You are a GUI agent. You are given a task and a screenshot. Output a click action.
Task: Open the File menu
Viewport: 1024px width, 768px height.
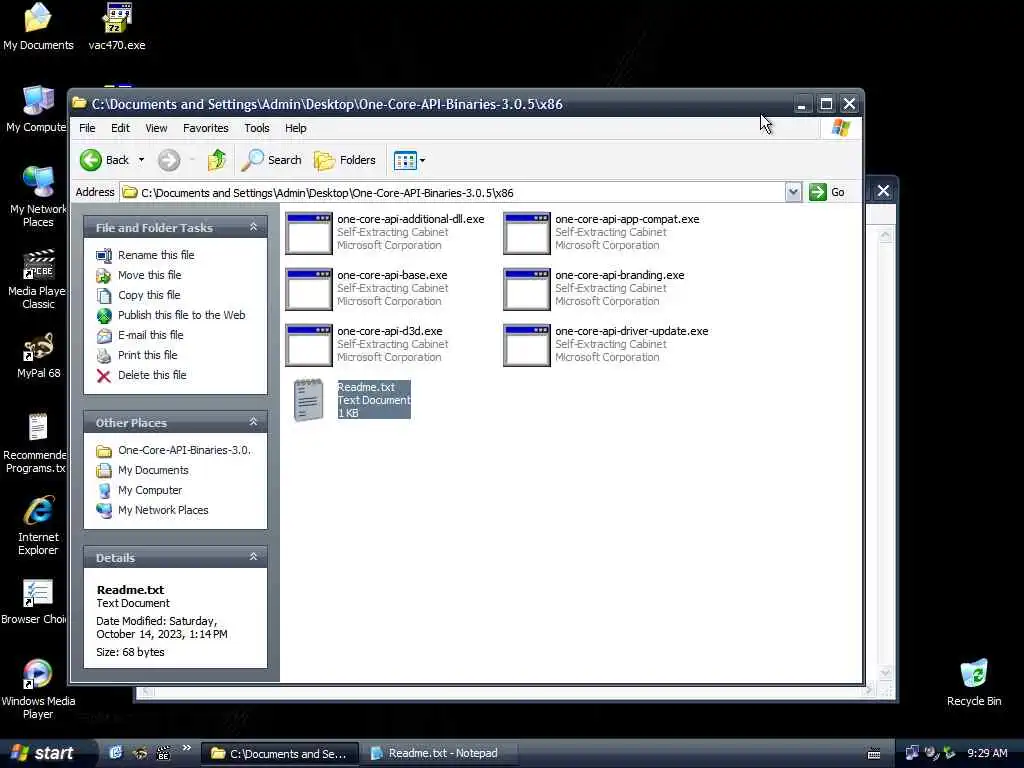[x=87, y=128]
